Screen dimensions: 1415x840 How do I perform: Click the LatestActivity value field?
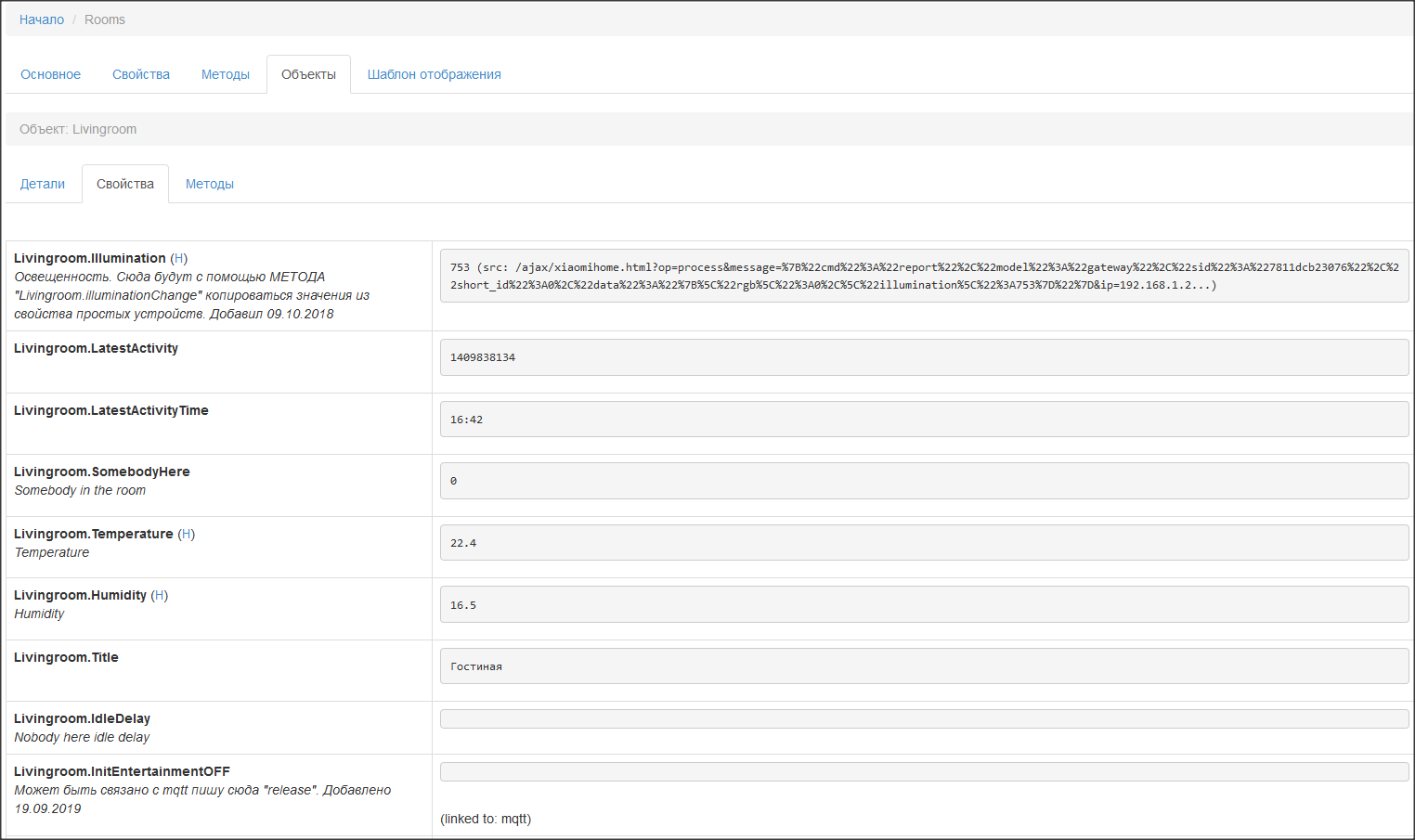tap(924, 357)
